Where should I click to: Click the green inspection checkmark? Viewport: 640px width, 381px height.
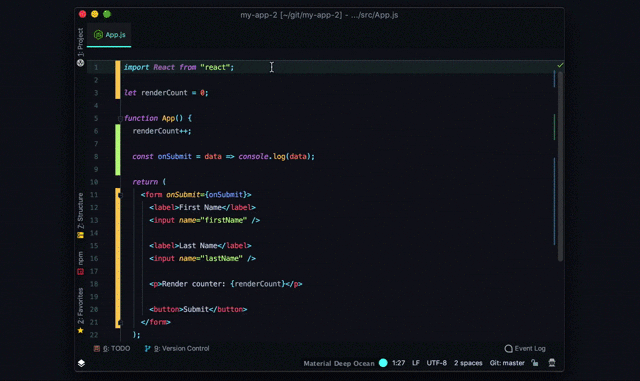(x=560, y=65)
